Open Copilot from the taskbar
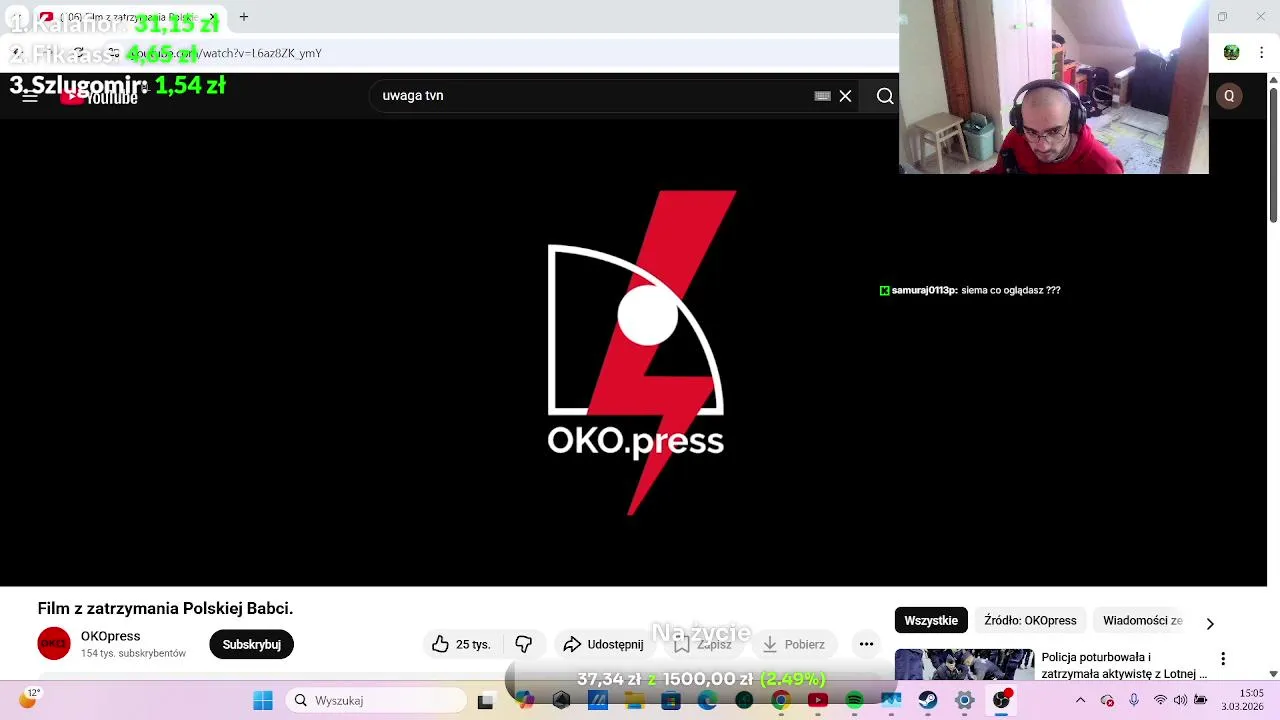Screen dimensions: 1280x720 (524, 701)
